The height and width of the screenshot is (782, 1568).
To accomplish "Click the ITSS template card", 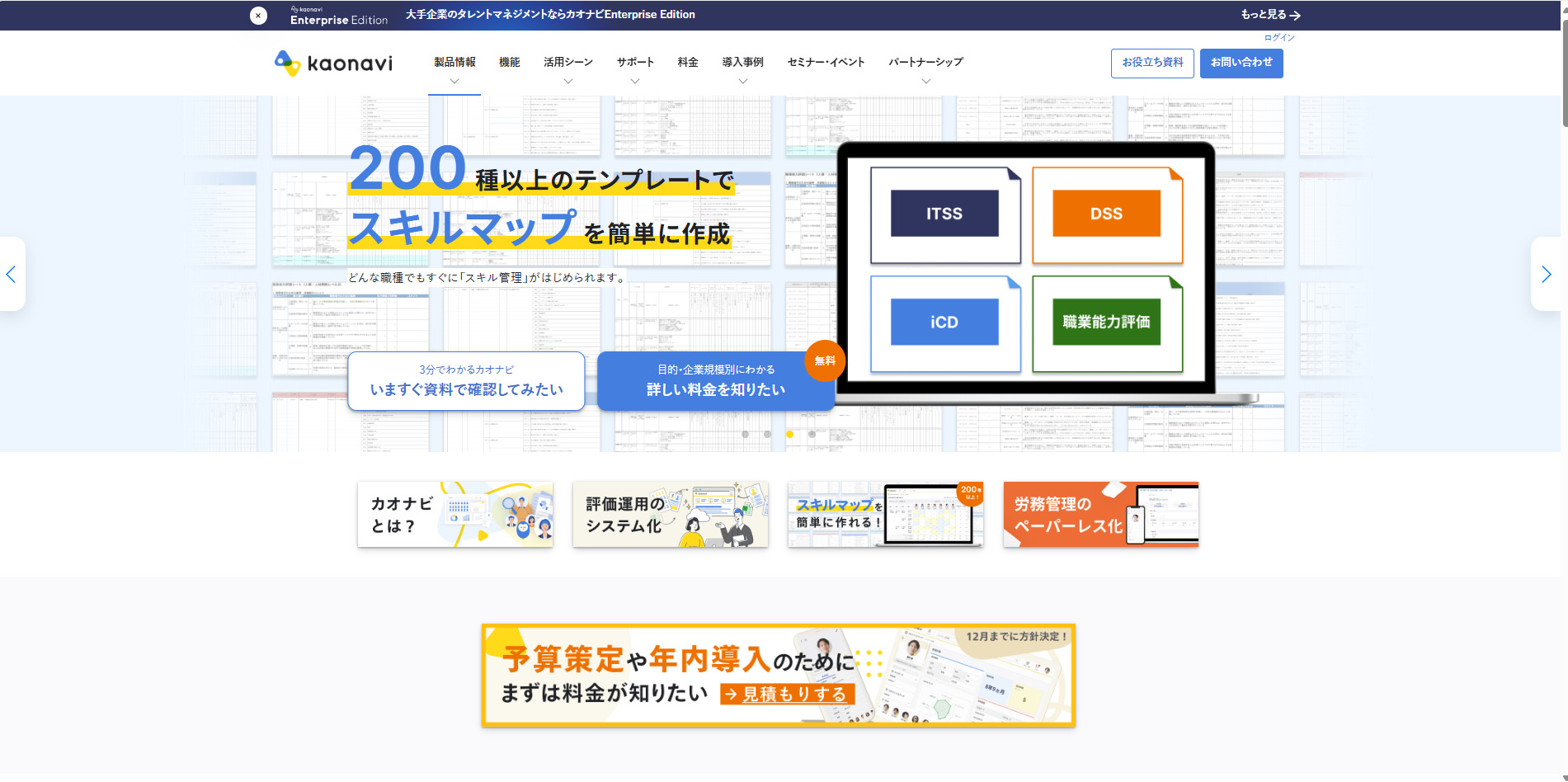I will click(945, 215).
